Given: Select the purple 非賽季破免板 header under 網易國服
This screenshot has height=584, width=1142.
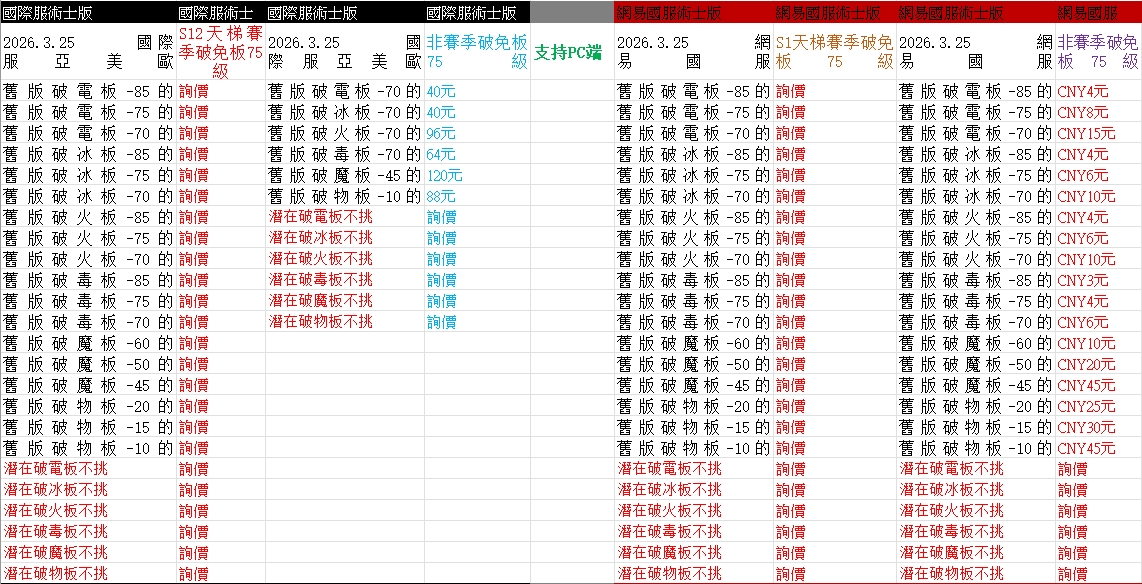Looking at the screenshot, I should [1097, 52].
